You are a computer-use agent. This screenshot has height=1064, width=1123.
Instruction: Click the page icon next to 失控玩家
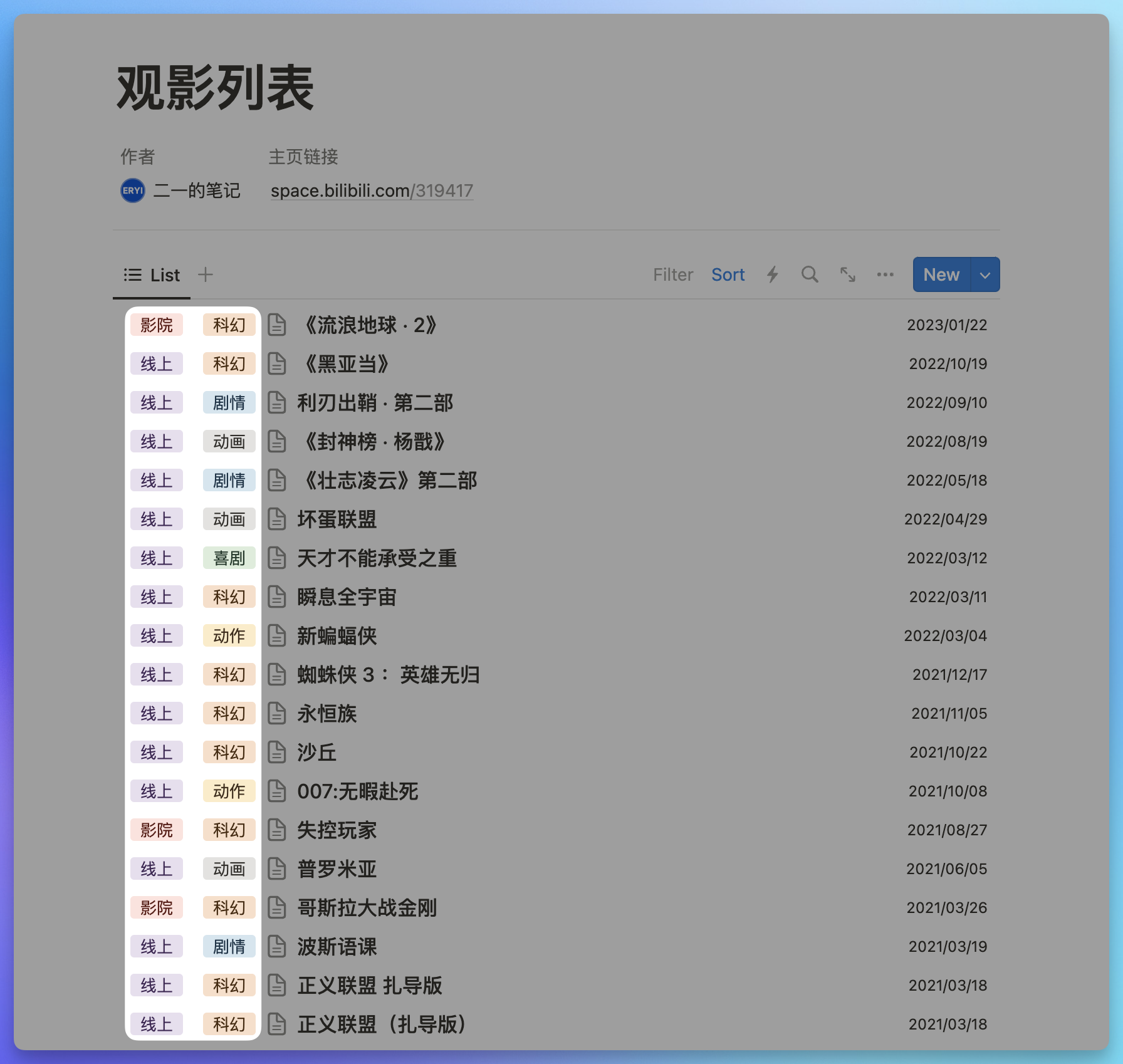pyautogui.click(x=276, y=830)
